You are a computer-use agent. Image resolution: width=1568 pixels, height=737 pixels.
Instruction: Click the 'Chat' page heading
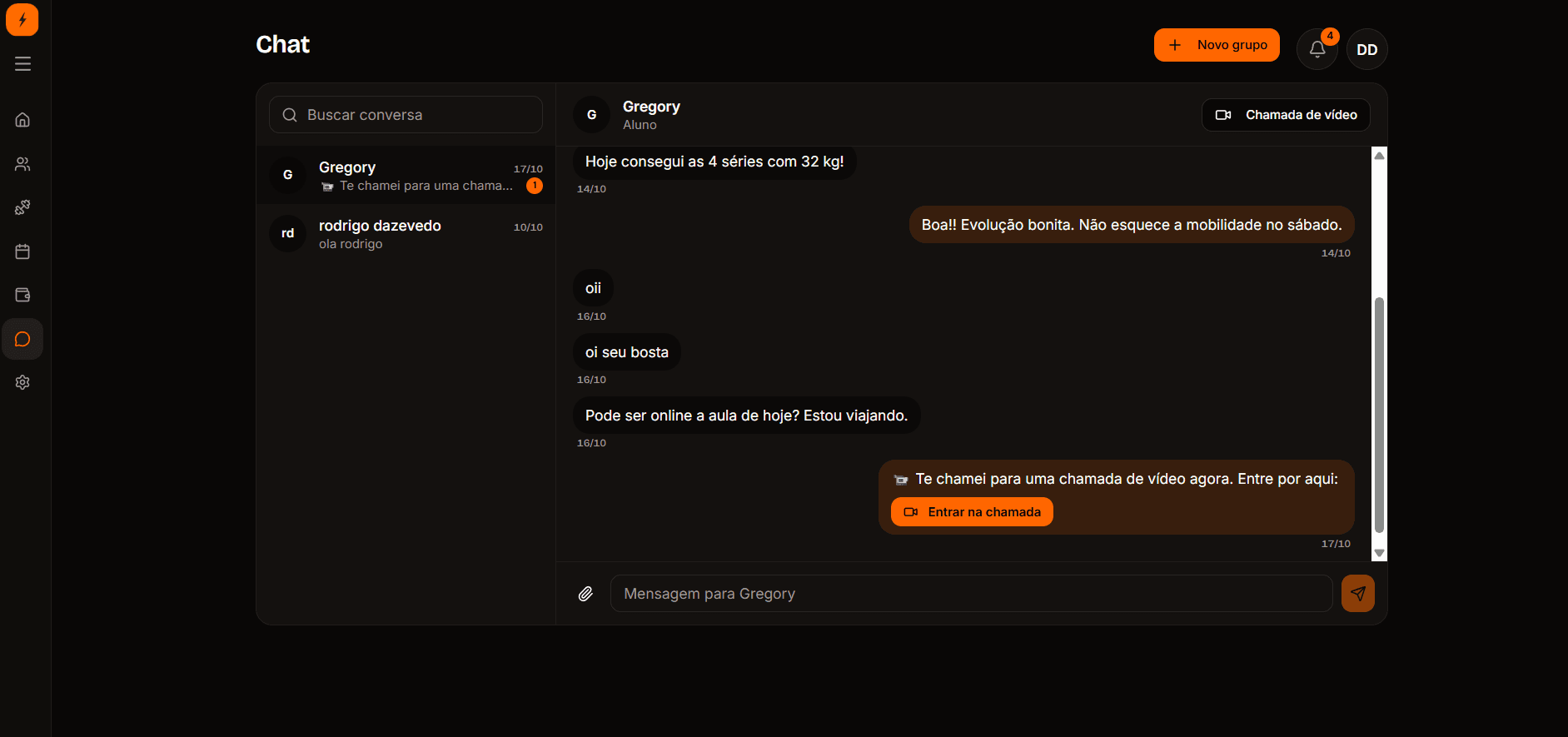[282, 44]
